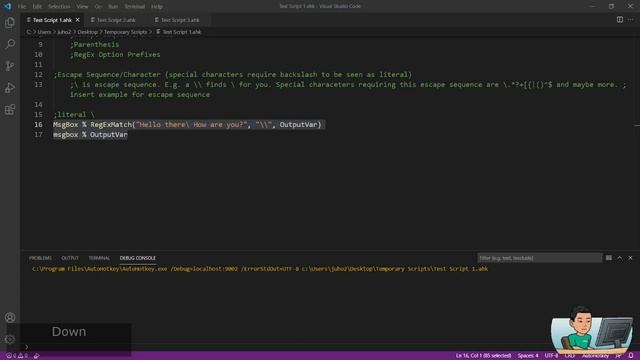Image resolution: width=640 pixels, height=360 pixels.
Task: Click the editor overview ruler scrollbar
Action: (637, 143)
